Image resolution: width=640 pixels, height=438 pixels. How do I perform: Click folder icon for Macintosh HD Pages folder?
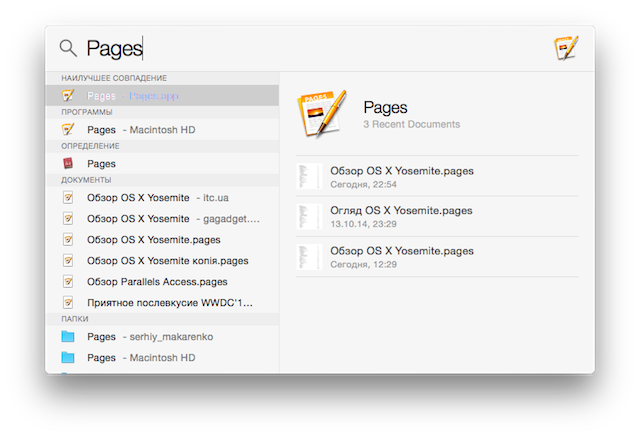(68, 358)
